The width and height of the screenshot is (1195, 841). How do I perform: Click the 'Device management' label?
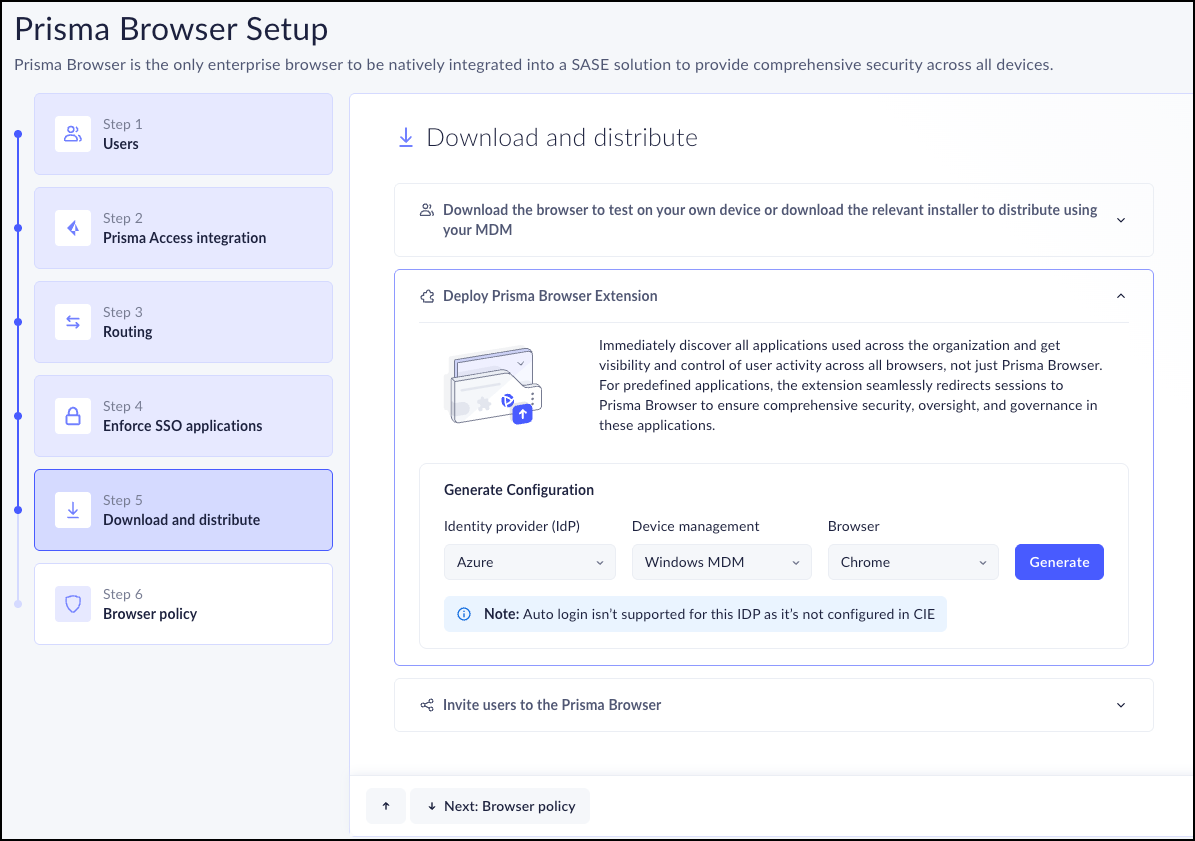coord(696,526)
